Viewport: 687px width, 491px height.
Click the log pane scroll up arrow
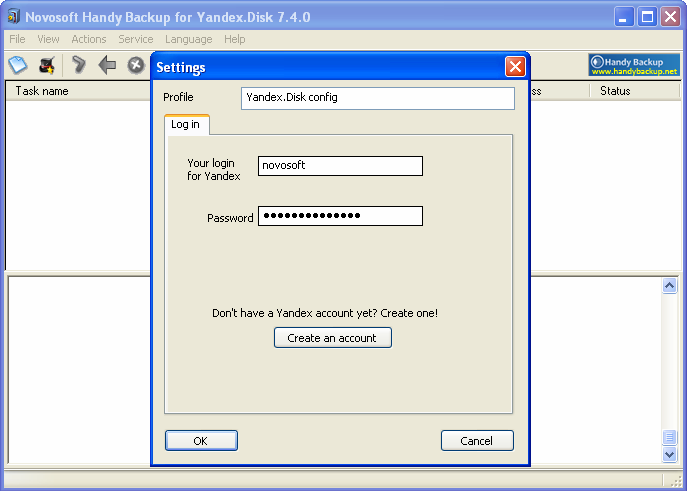(669, 286)
